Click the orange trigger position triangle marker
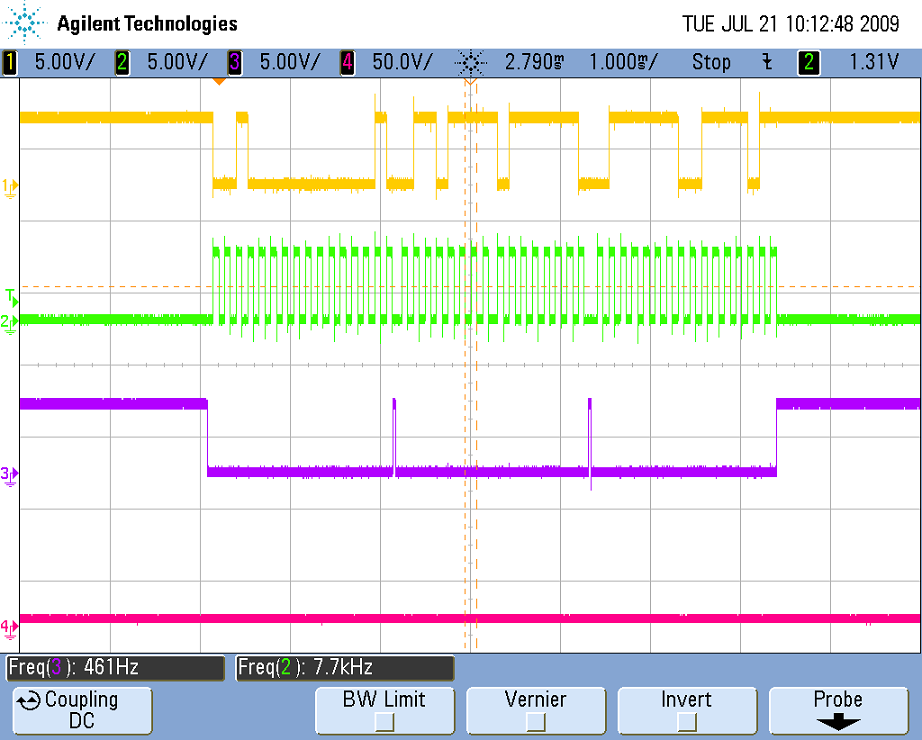Screen dimensions: 922x740 [x=219, y=81]
